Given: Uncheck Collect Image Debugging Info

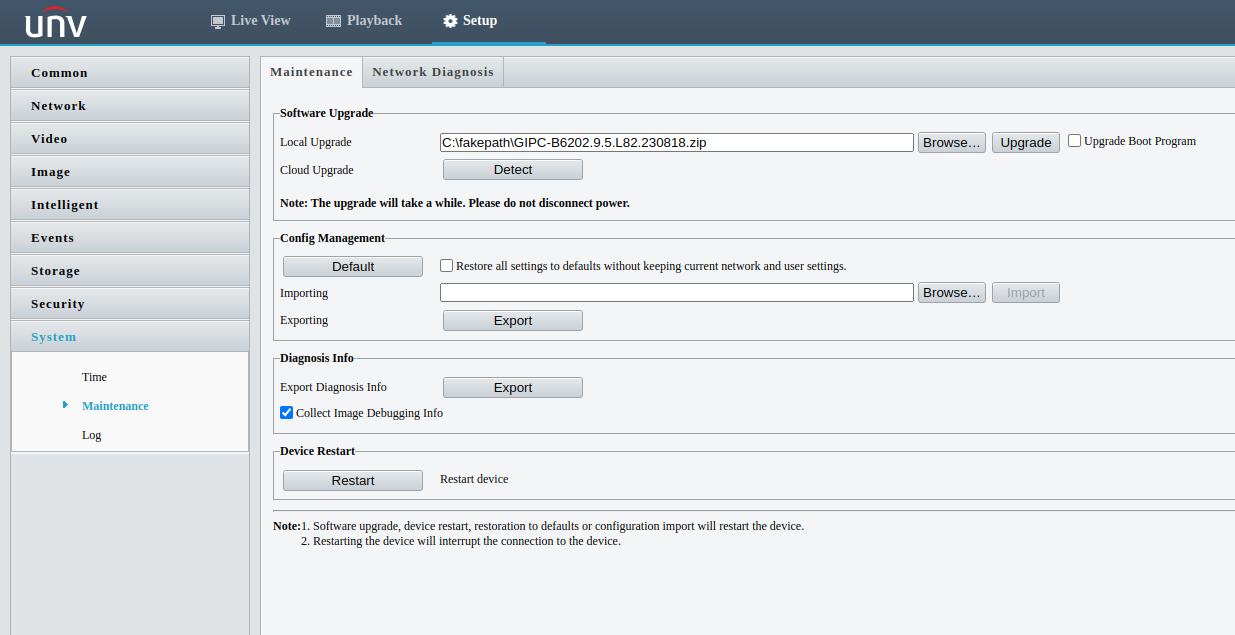Looking at the screenshot, I should [287, 413].
